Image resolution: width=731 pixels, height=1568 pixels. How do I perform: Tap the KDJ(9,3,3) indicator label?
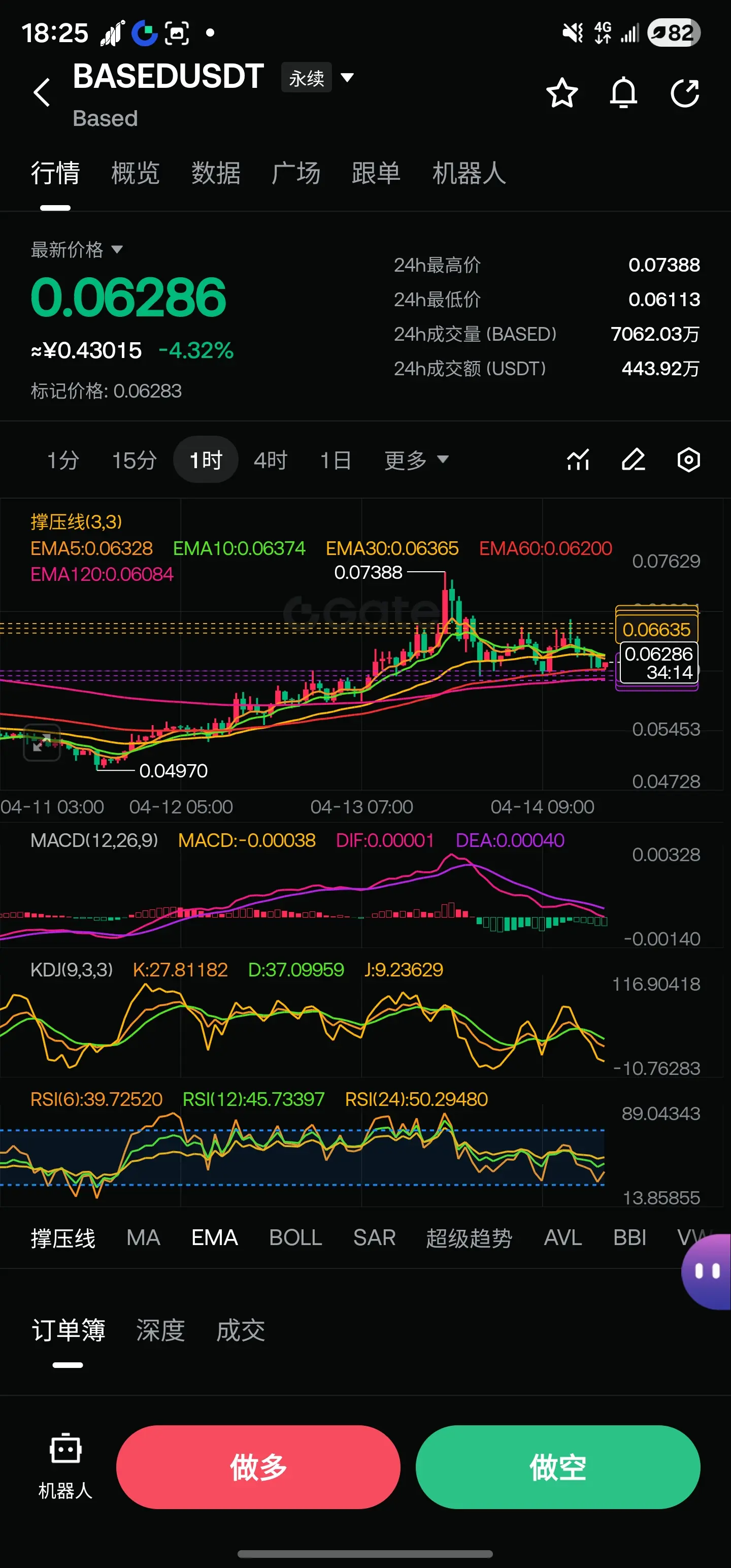tap(72, 970)
